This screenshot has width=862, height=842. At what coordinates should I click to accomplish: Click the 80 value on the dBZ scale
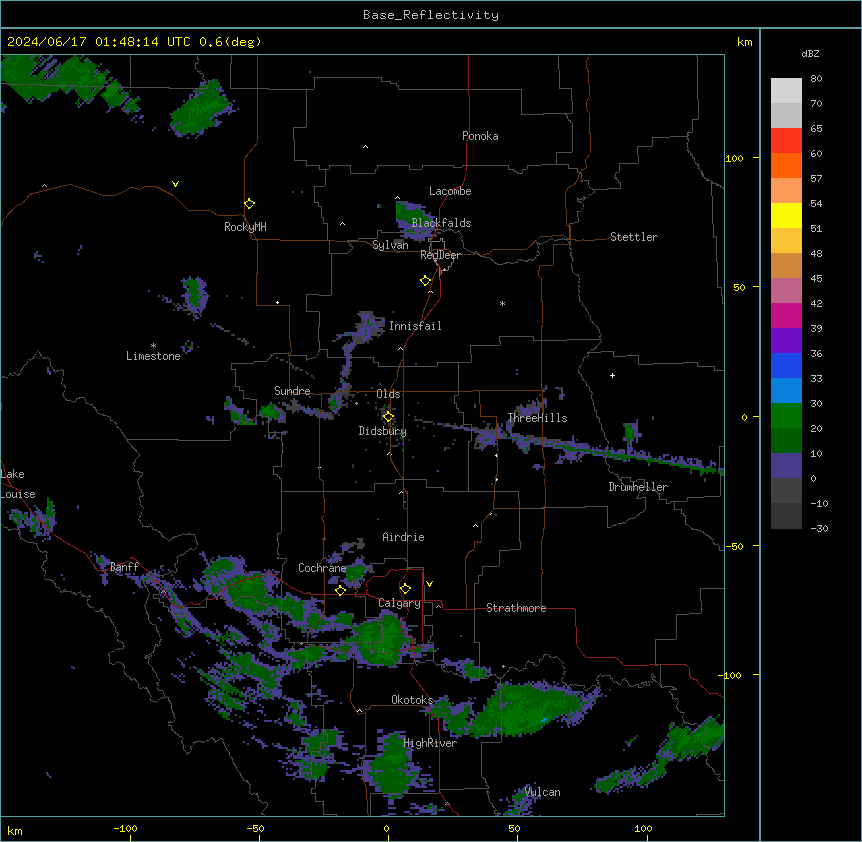point(816,79)
